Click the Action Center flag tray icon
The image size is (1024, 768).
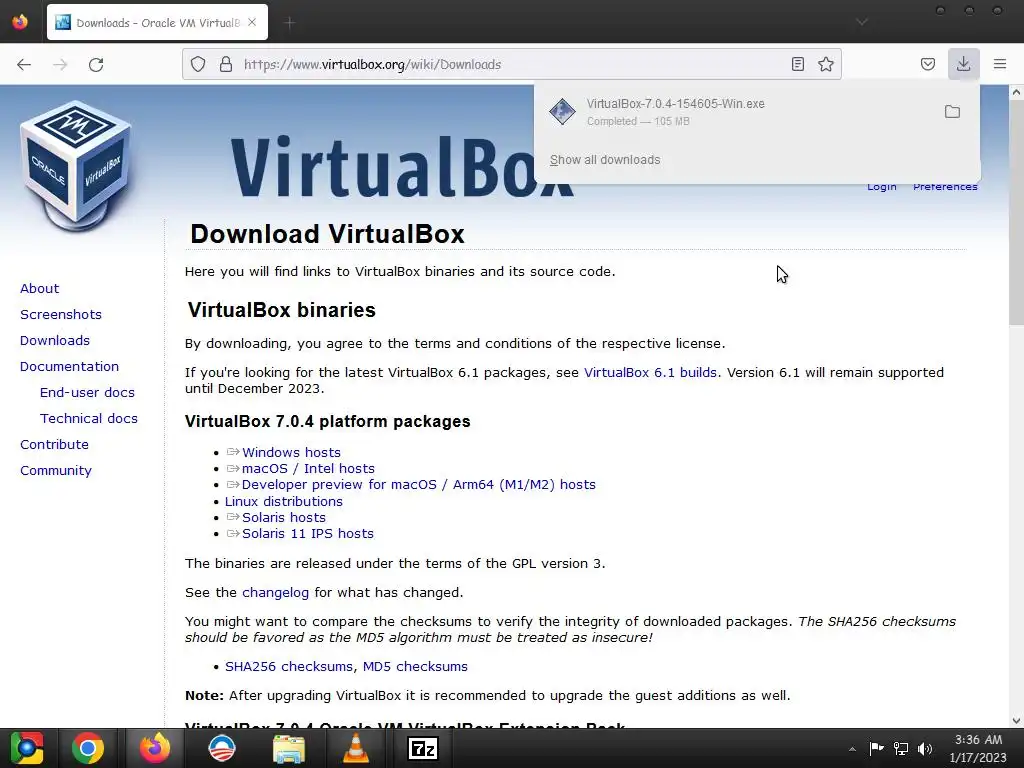pyautogui.click(x=876, y=748)
